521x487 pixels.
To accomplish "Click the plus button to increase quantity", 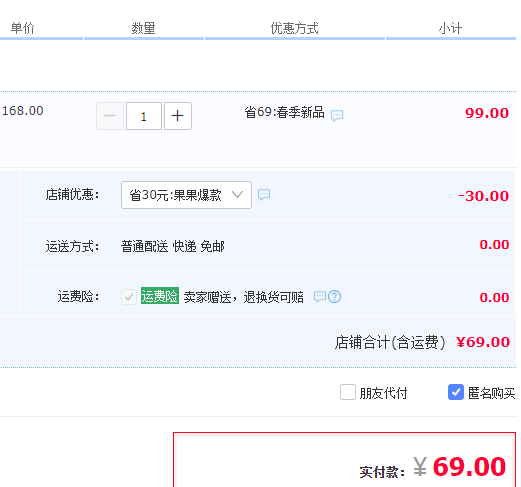I will (178, 116).
